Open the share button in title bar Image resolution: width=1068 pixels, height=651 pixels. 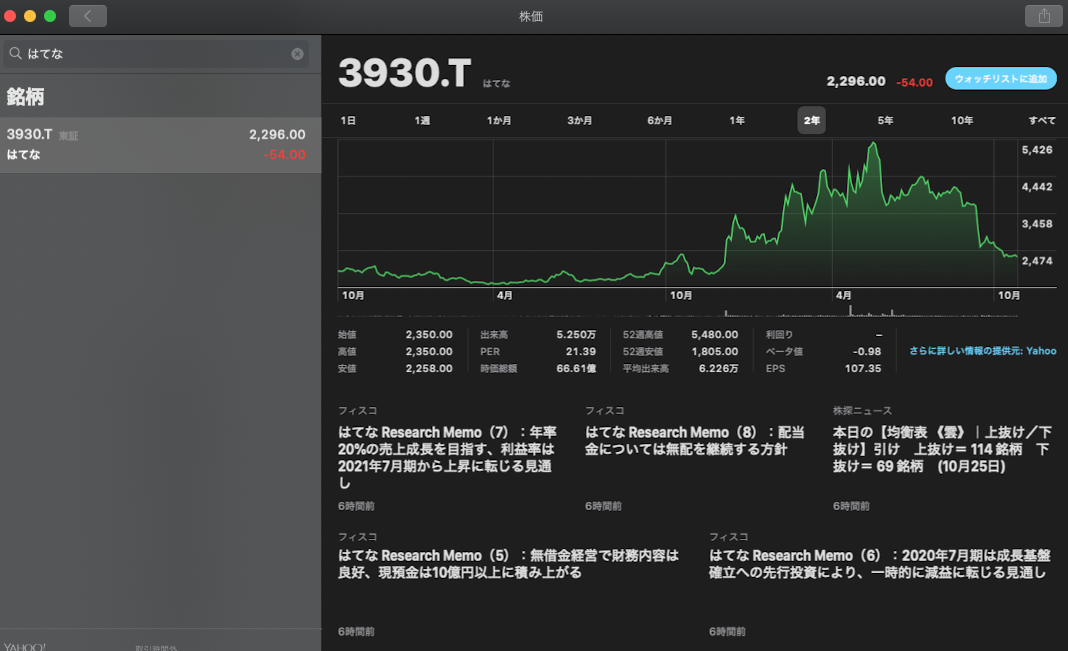point(1043,16)
